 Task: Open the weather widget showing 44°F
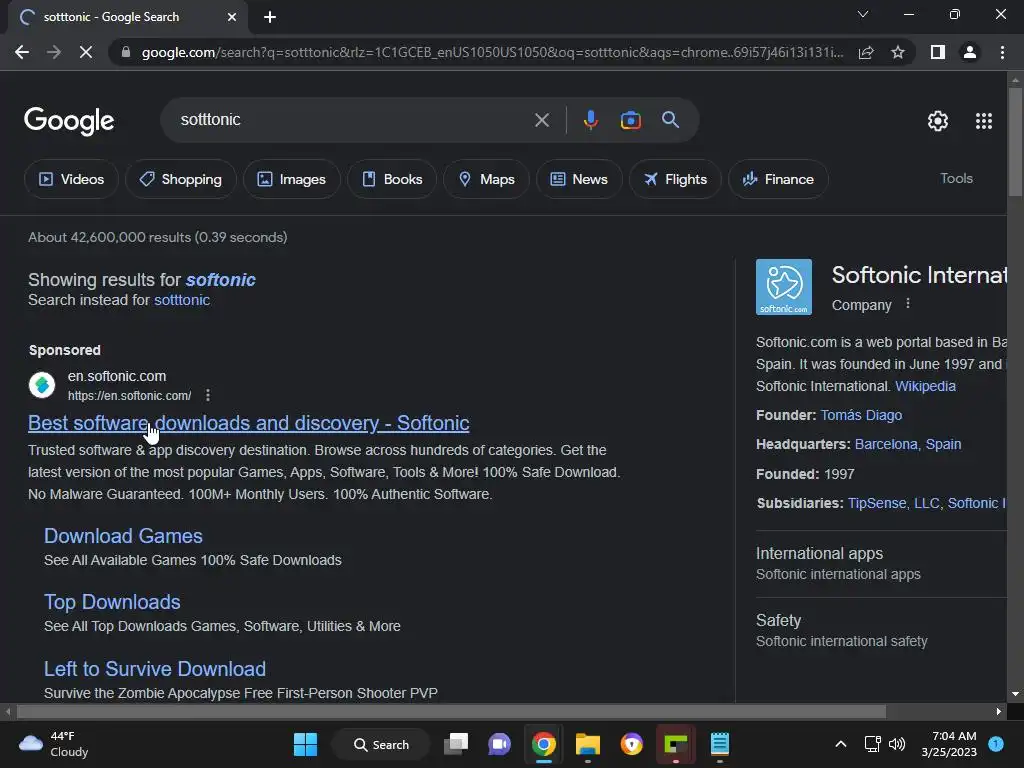point(54,744)
